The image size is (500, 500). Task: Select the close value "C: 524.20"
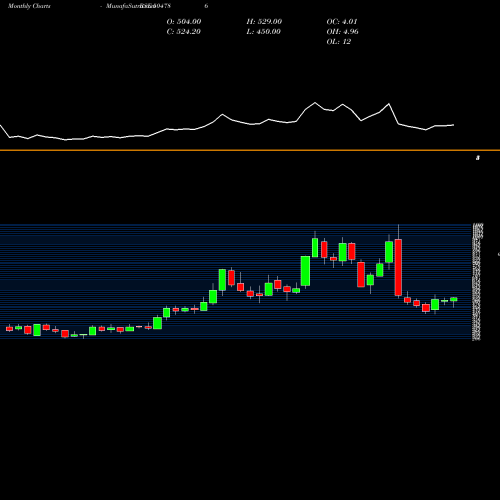[184, 32]
